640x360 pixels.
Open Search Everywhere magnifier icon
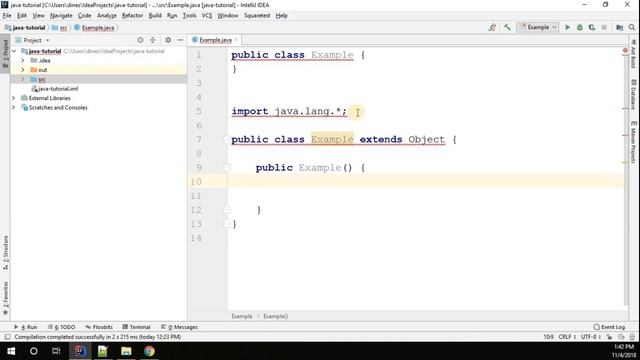[x=632, y=27]
